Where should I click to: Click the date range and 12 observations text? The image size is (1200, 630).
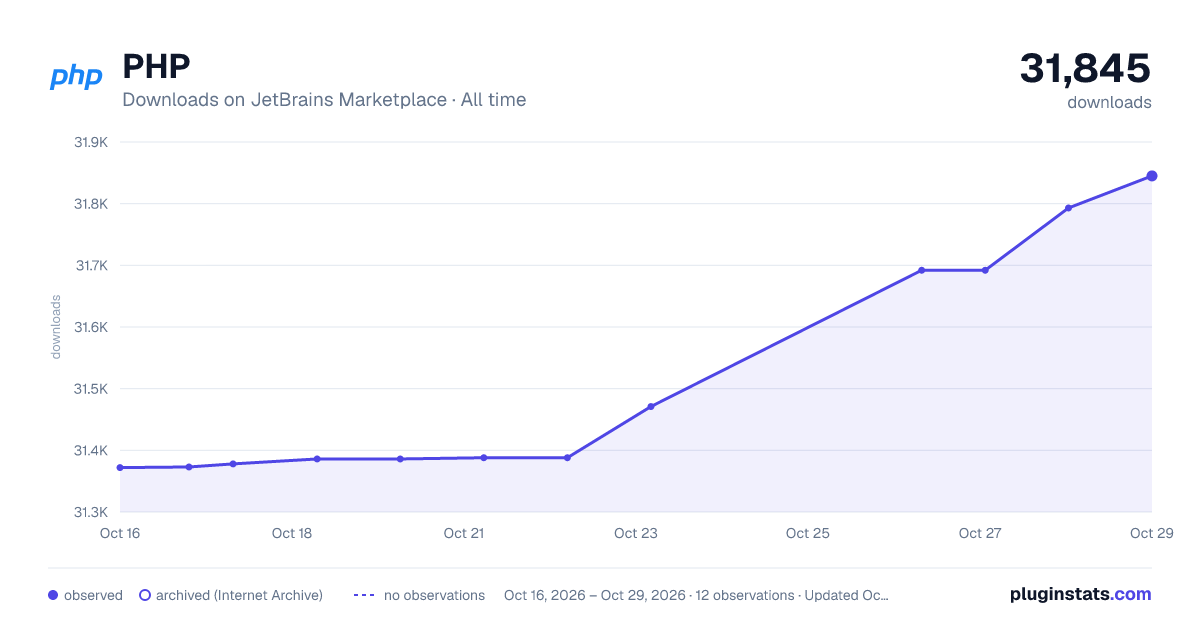click(x=696, y=595)
